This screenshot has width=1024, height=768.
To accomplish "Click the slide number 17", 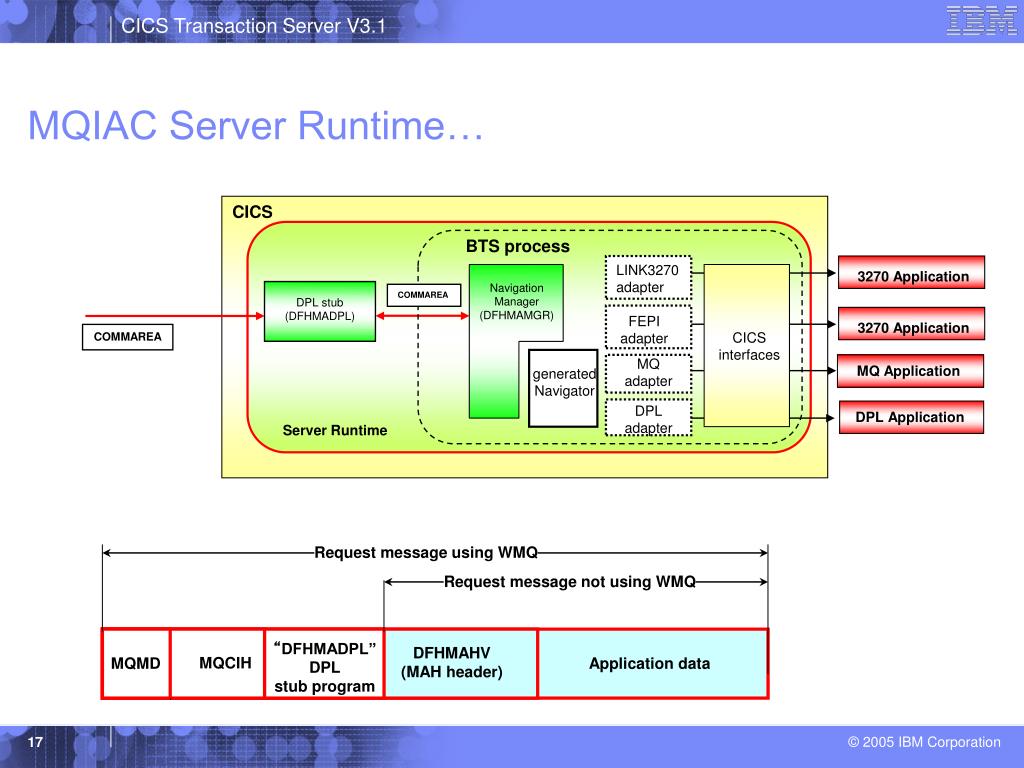I will (x=35, y=743).
